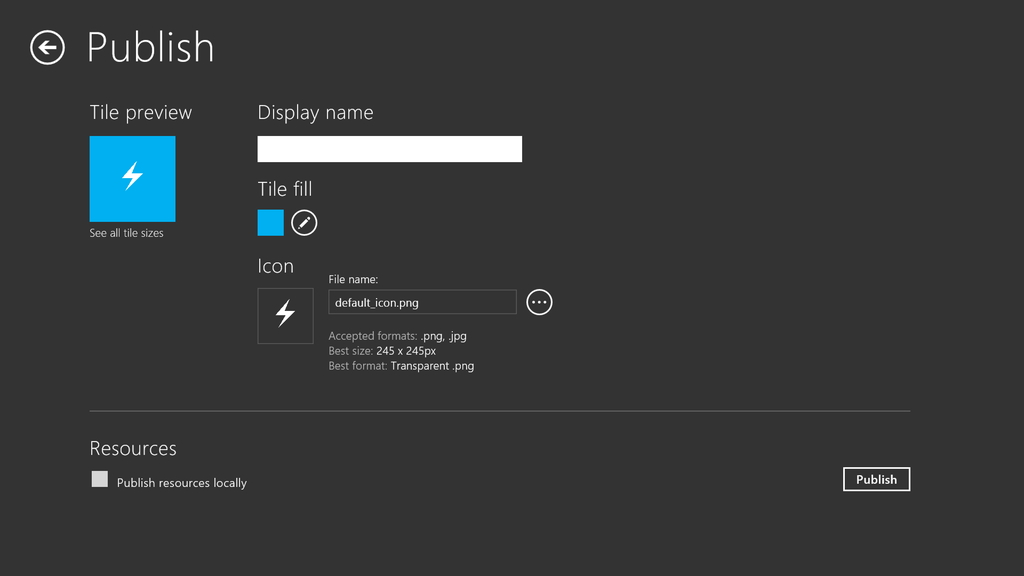
Task: Click the Display name label
Action: click(315, 112)
